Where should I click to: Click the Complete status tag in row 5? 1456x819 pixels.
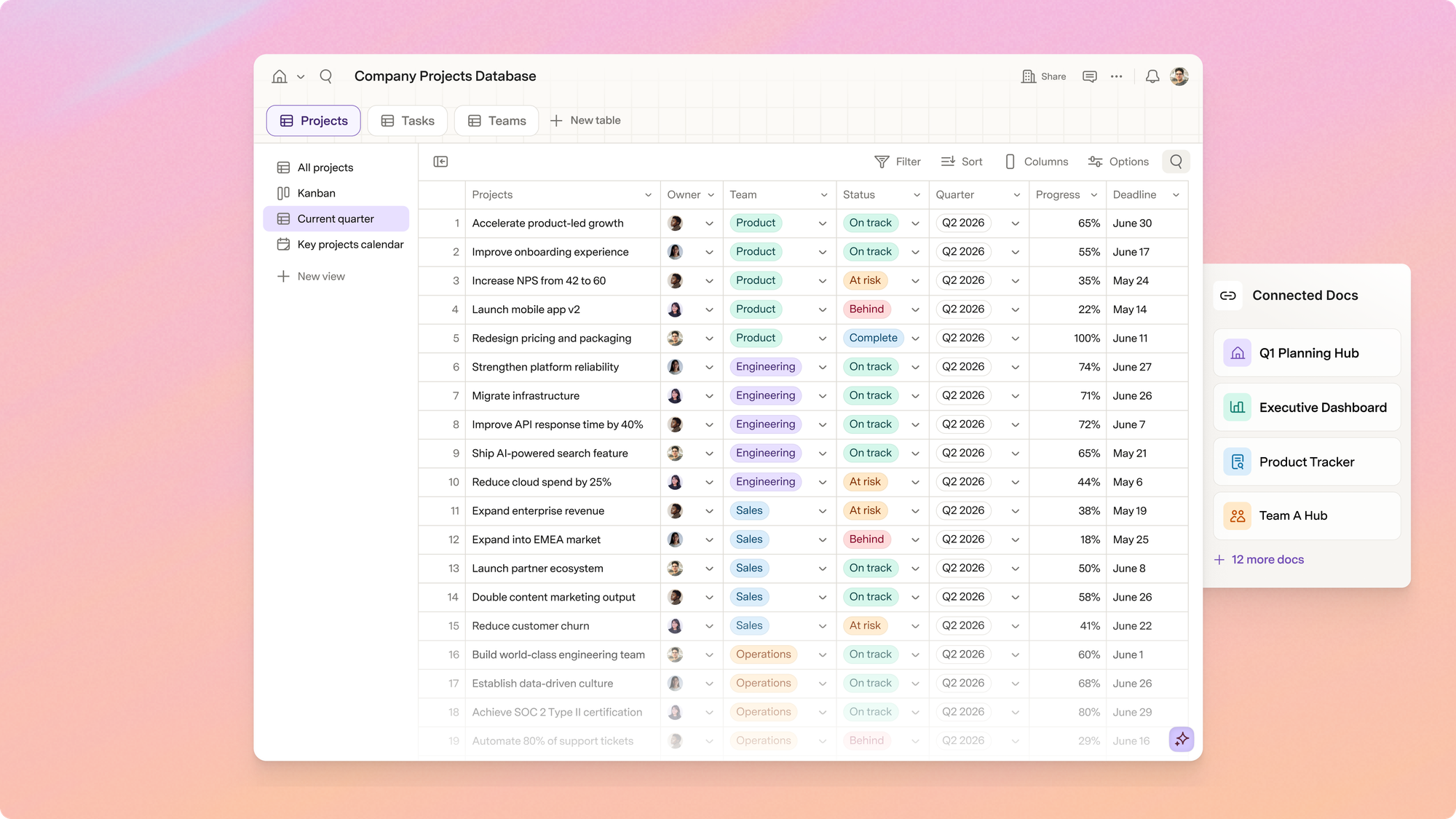click(874, 339)
